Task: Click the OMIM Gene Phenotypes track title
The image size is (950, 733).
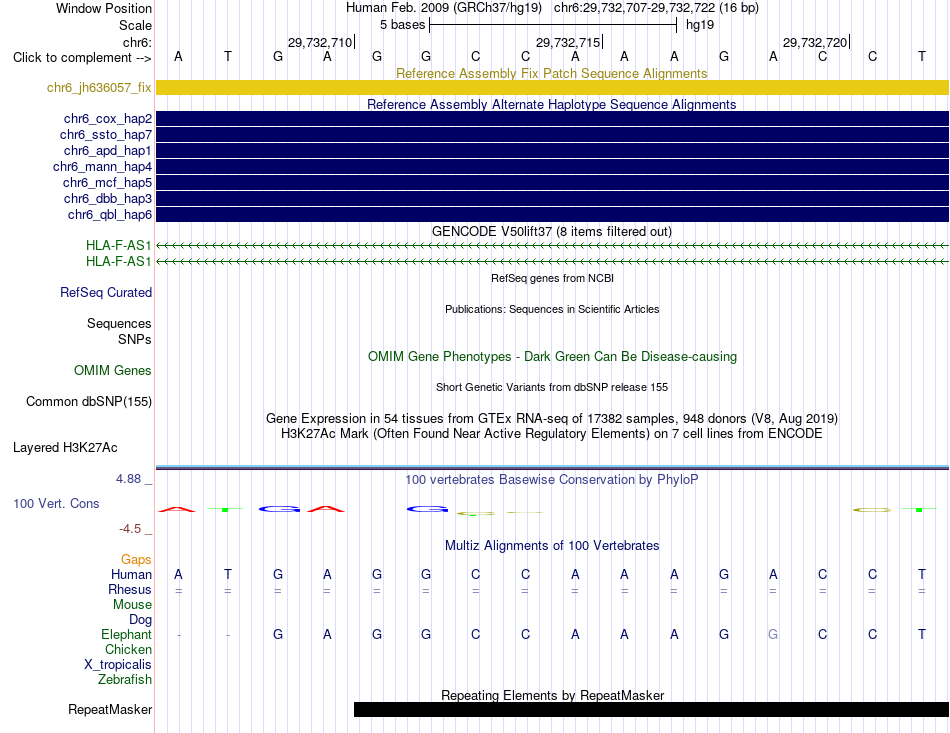Action: click(x=552, y=356)
